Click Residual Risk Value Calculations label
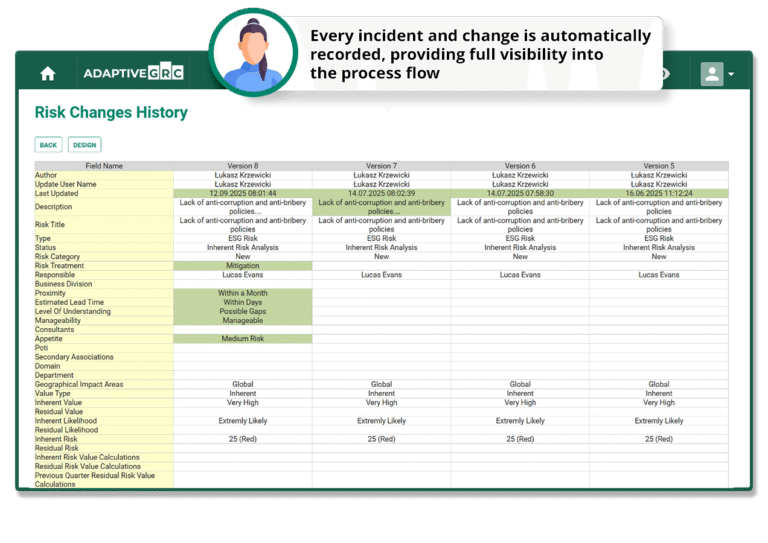This screenshot has width=768, height=543. click(x=104, y=467)
